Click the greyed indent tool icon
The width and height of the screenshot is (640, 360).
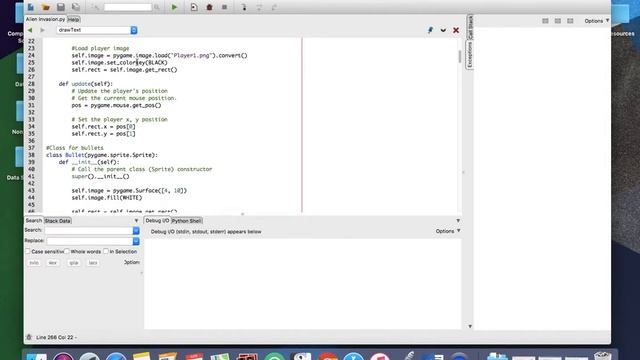click(x=95, y=7)
